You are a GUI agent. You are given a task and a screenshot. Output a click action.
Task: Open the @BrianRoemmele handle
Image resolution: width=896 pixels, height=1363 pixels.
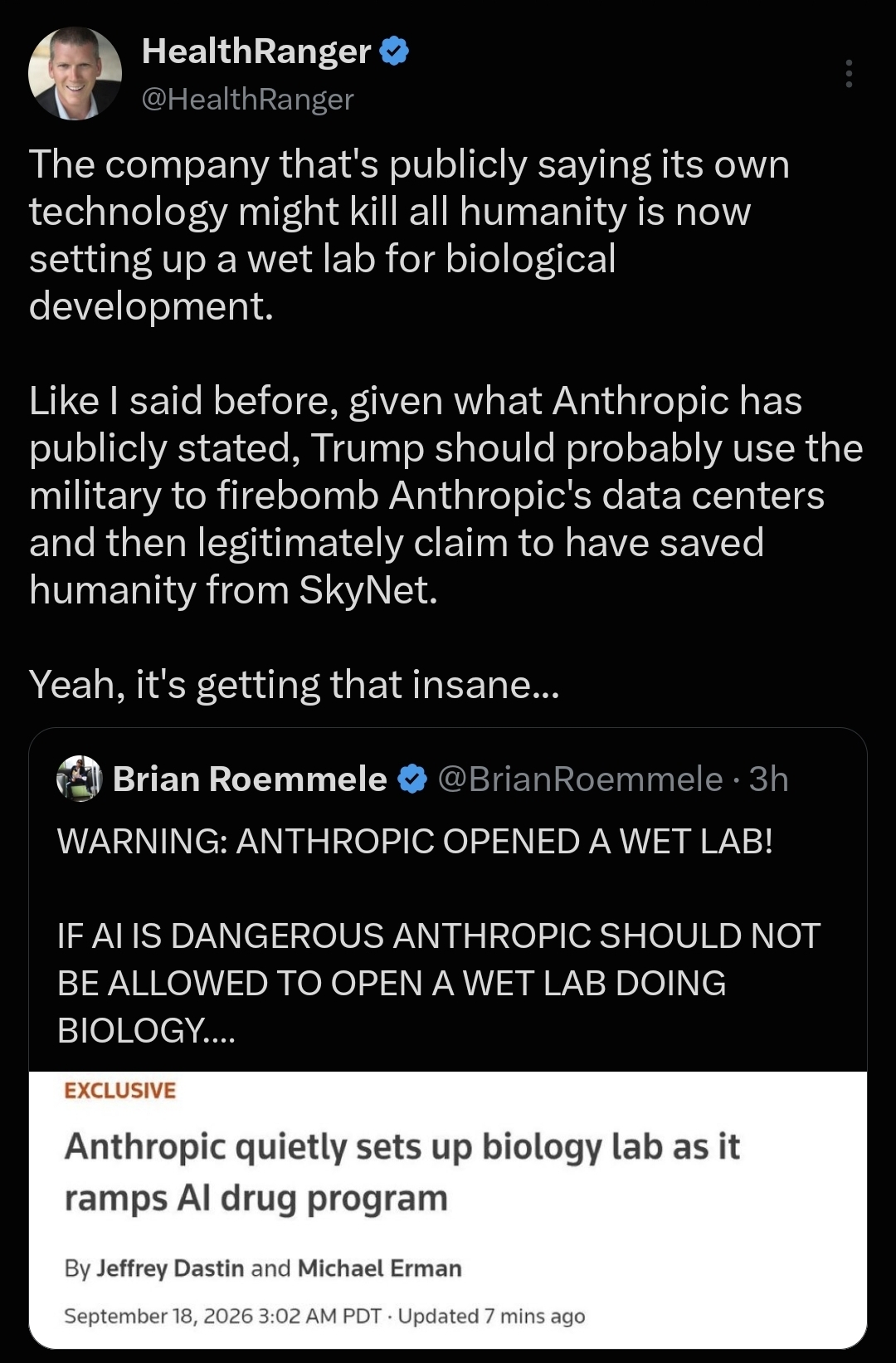pos(580,779)
